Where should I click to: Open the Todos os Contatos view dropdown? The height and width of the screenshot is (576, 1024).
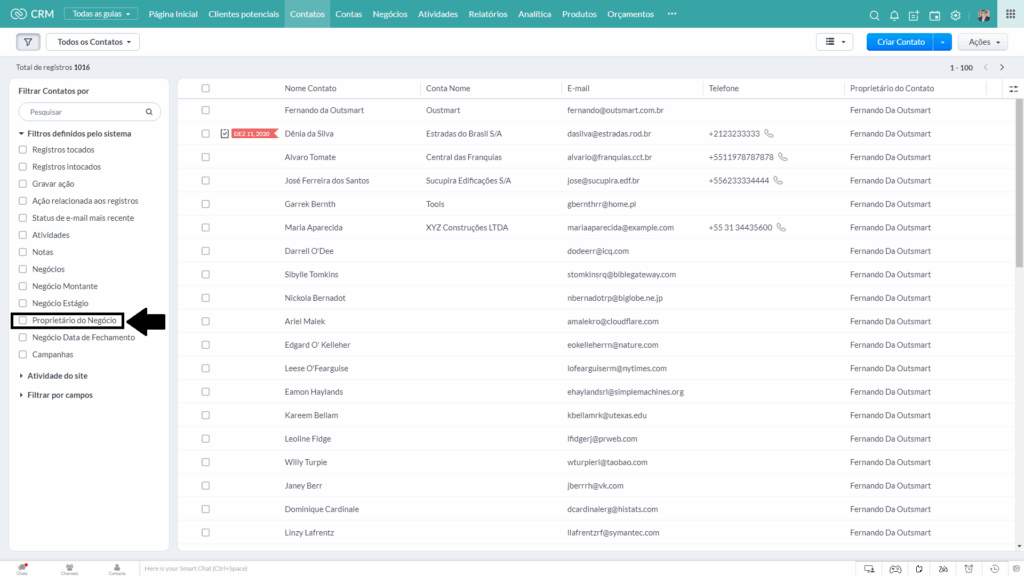coord(93,42)
